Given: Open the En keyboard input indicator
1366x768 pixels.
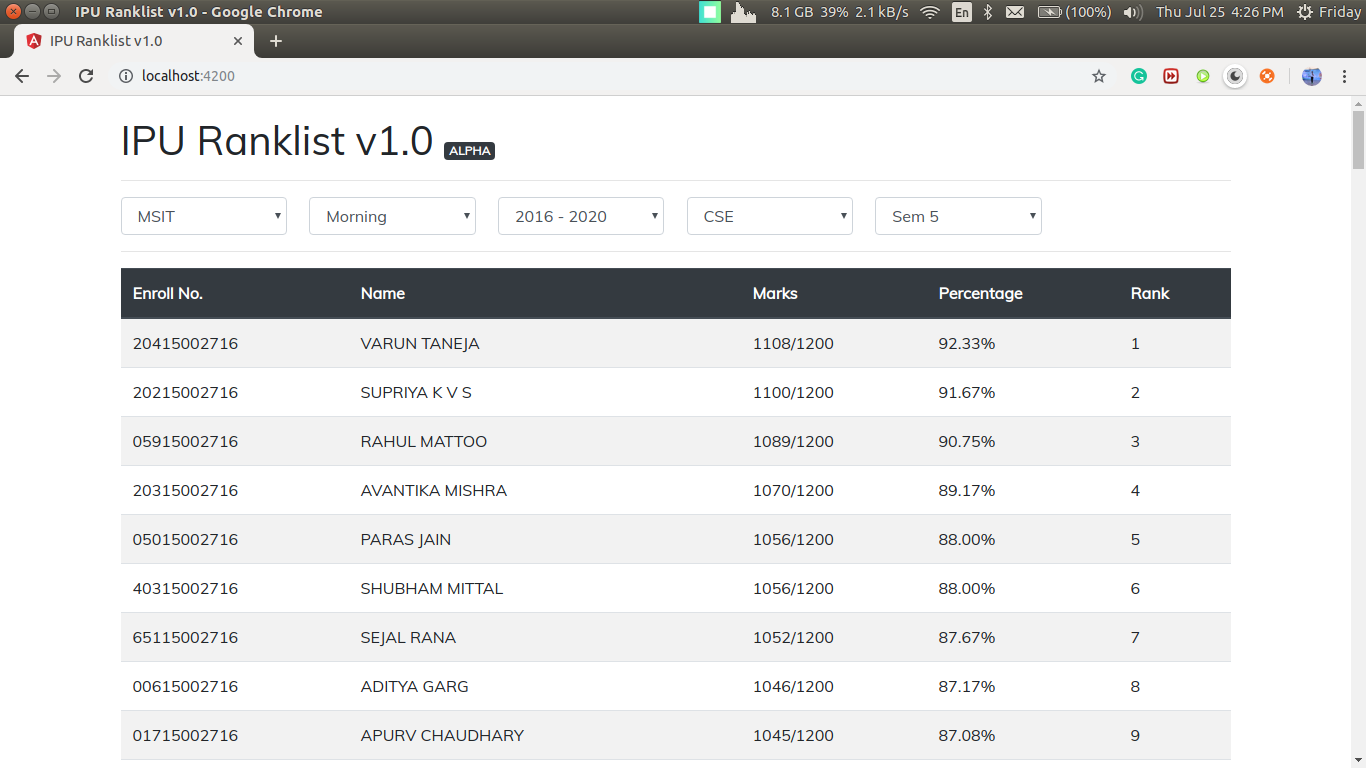Looking at the screenshot, I should [x=962, y=12].
